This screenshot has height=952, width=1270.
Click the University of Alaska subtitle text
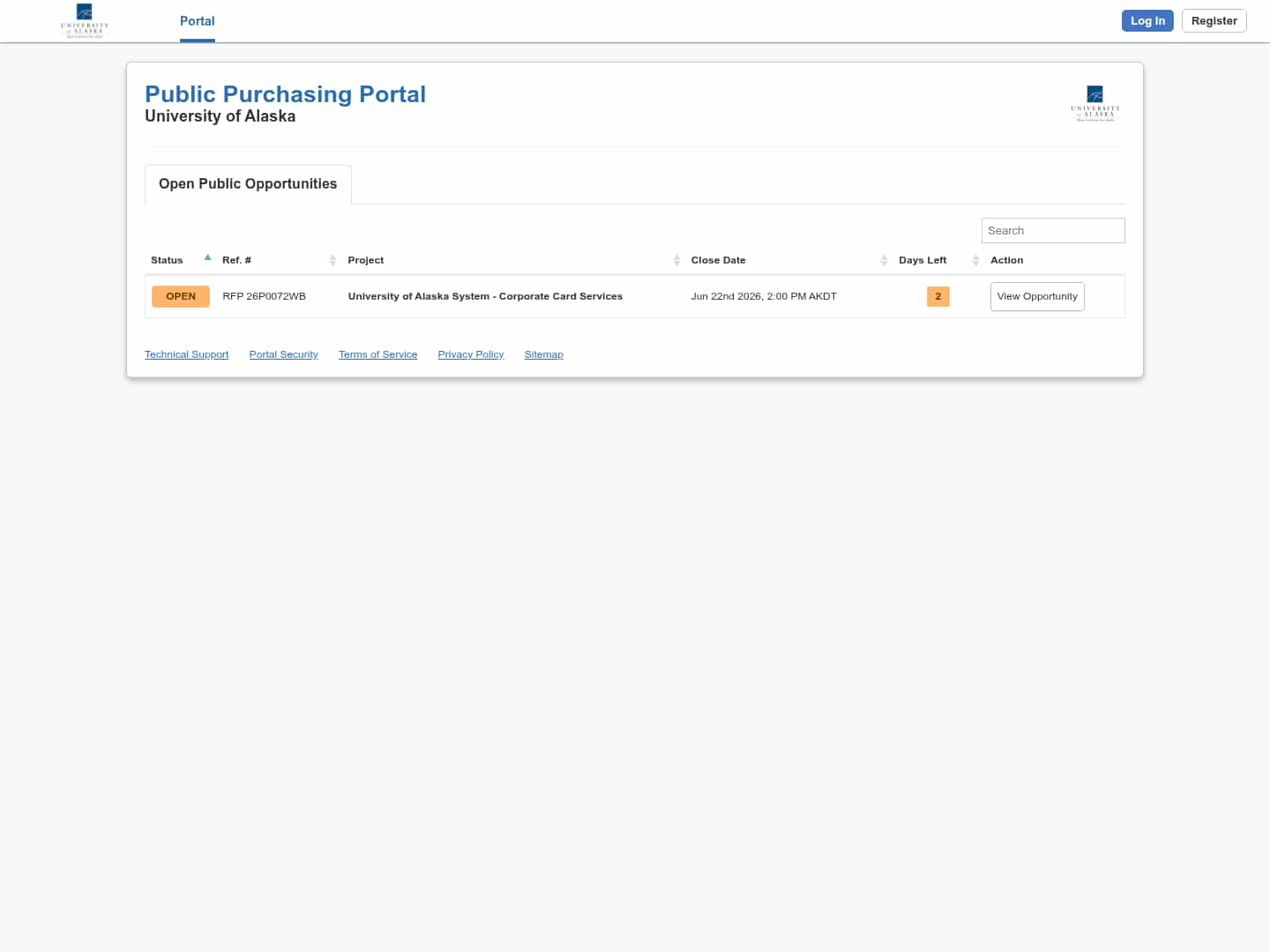[220, 116]
